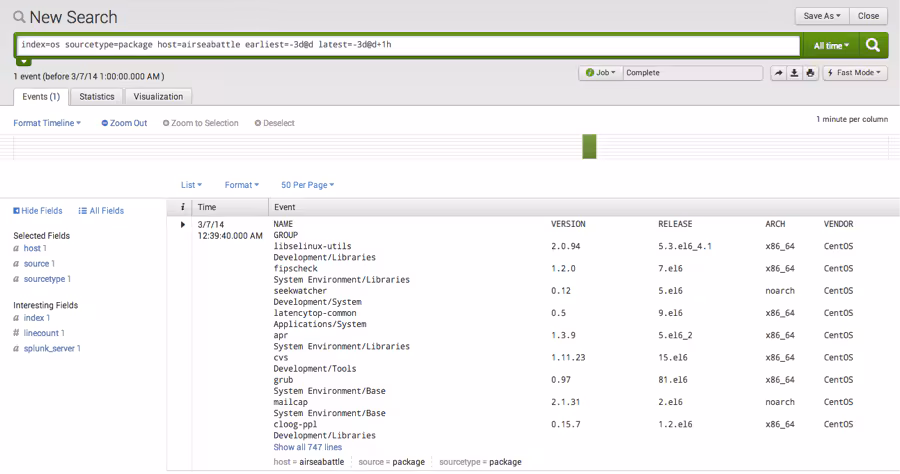The image size is (900, 474).
Task: Select the host field in sidebar
Action: click(31, 248)
